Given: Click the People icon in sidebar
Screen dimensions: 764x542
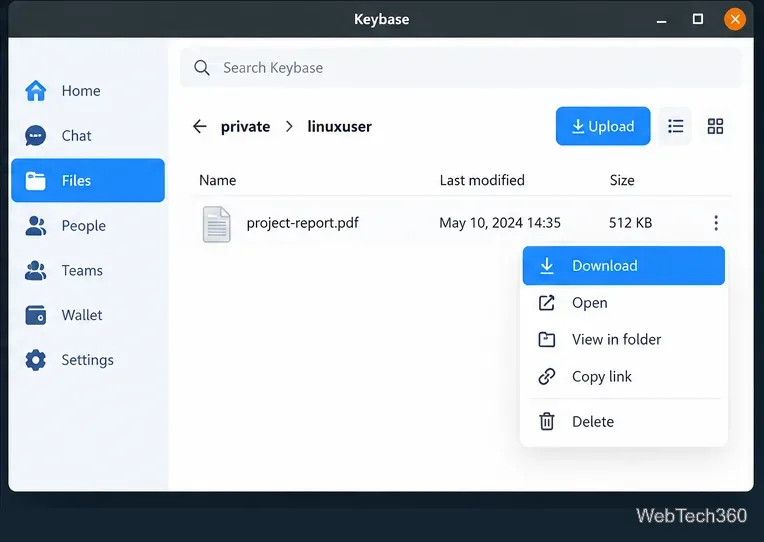Looking at the screenshot, I should pos(36,226).
